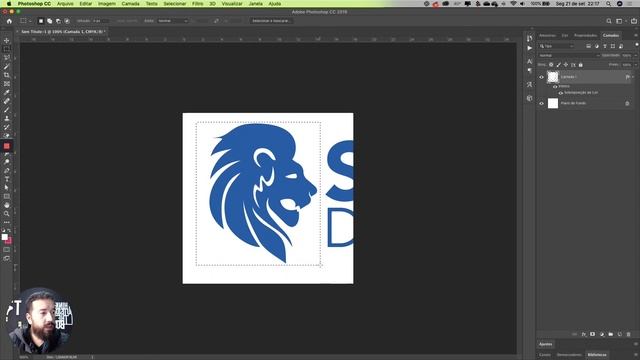This screenshot has height=360, width=640.
Task: Toggle Quick Mask mode
Action: [x=7, y=250]
